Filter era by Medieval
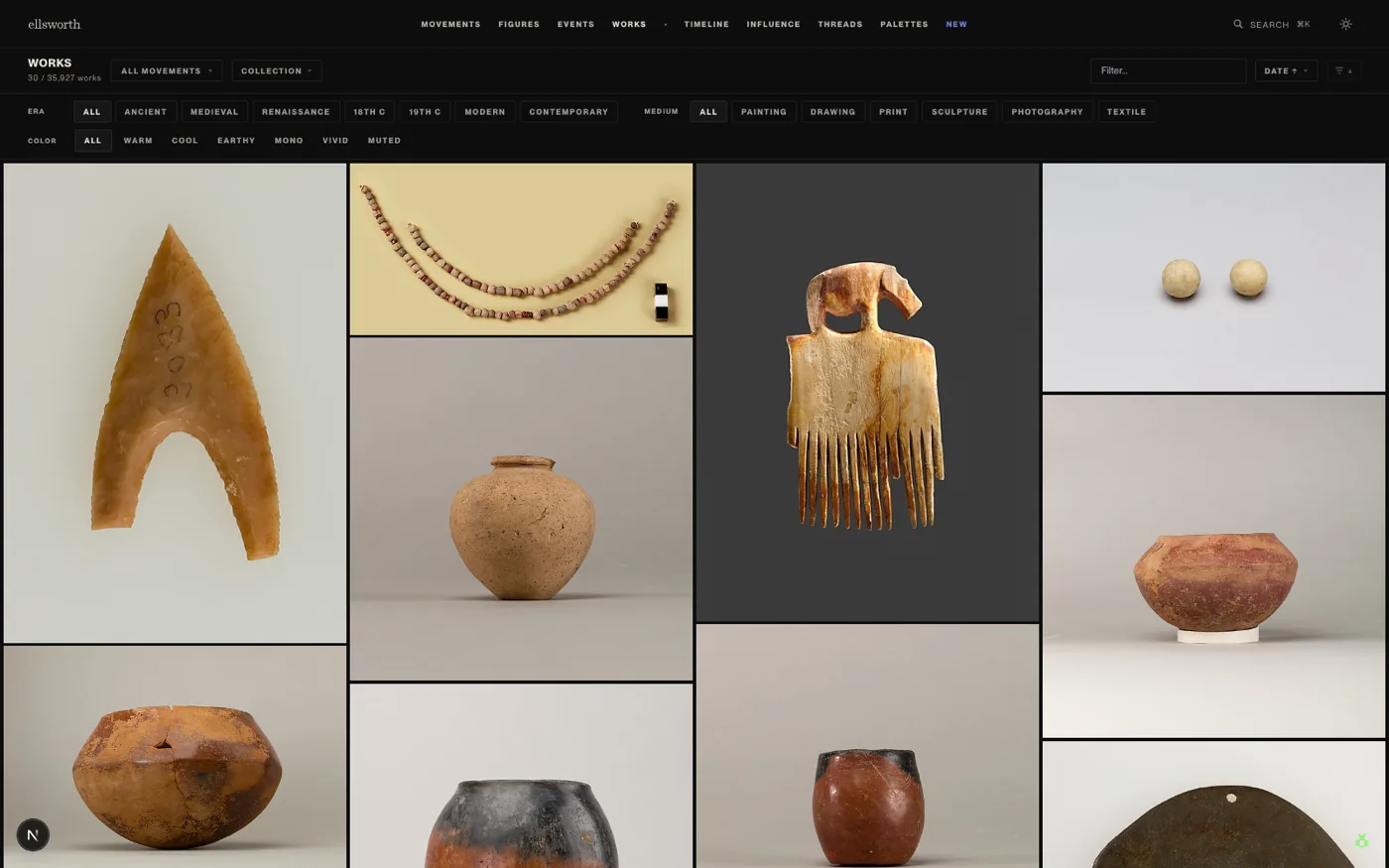Image resolution: width=1389 pixels, height=868 pixels. (x=214, y=112)
